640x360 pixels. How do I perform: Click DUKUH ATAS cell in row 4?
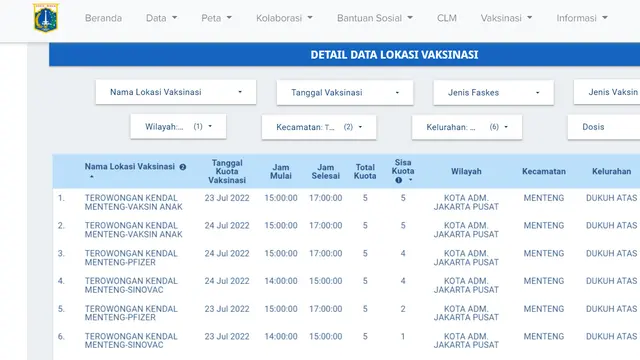click(x=611, y=281)
